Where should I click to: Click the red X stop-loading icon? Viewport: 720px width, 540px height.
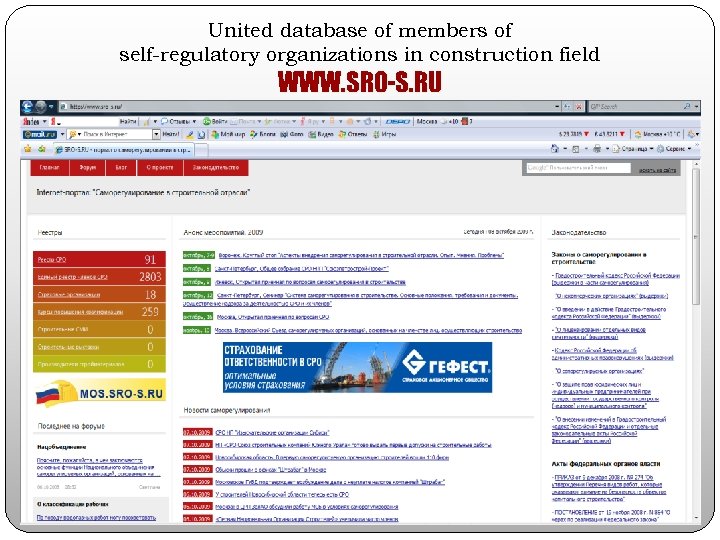[579, 107]
